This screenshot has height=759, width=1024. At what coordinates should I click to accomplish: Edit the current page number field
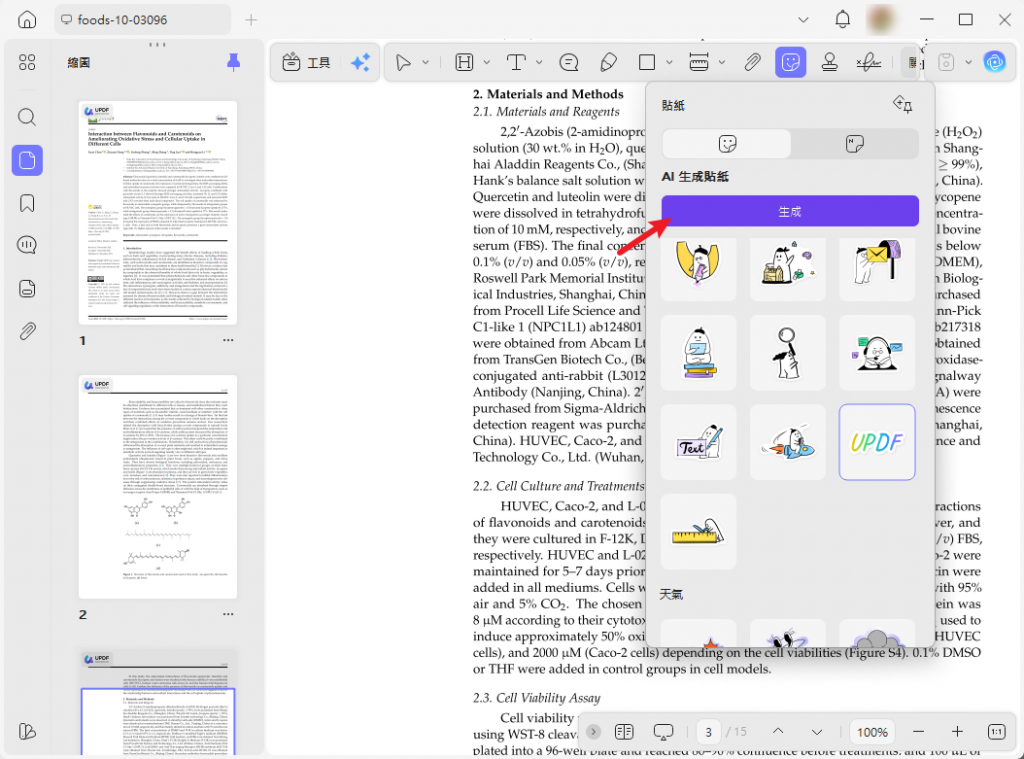coord(708,732)
